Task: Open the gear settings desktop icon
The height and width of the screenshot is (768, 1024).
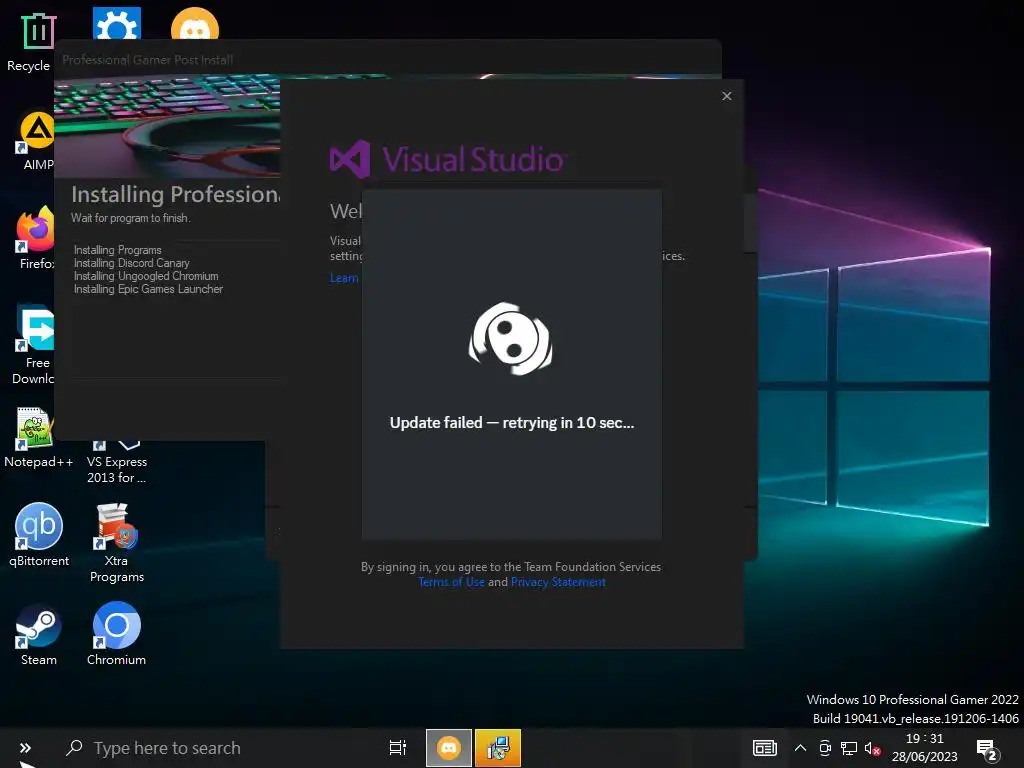Action: [x=117, y=23]
